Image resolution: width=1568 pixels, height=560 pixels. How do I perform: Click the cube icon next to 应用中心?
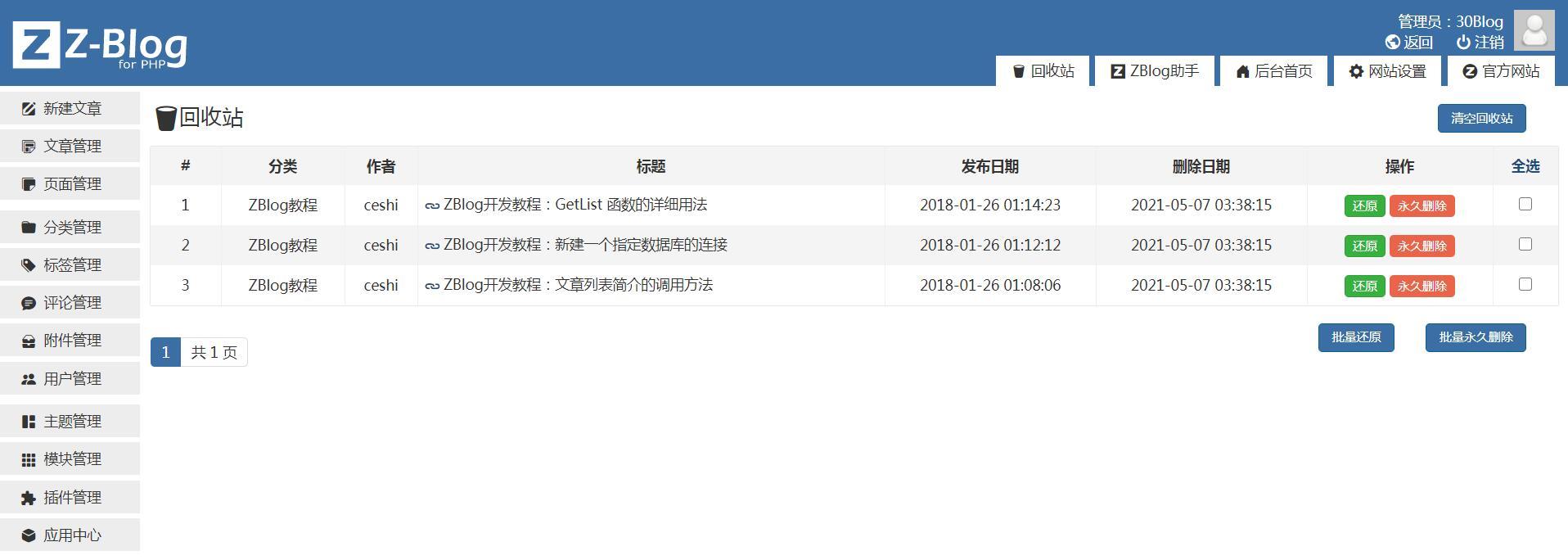coord(29,535)
